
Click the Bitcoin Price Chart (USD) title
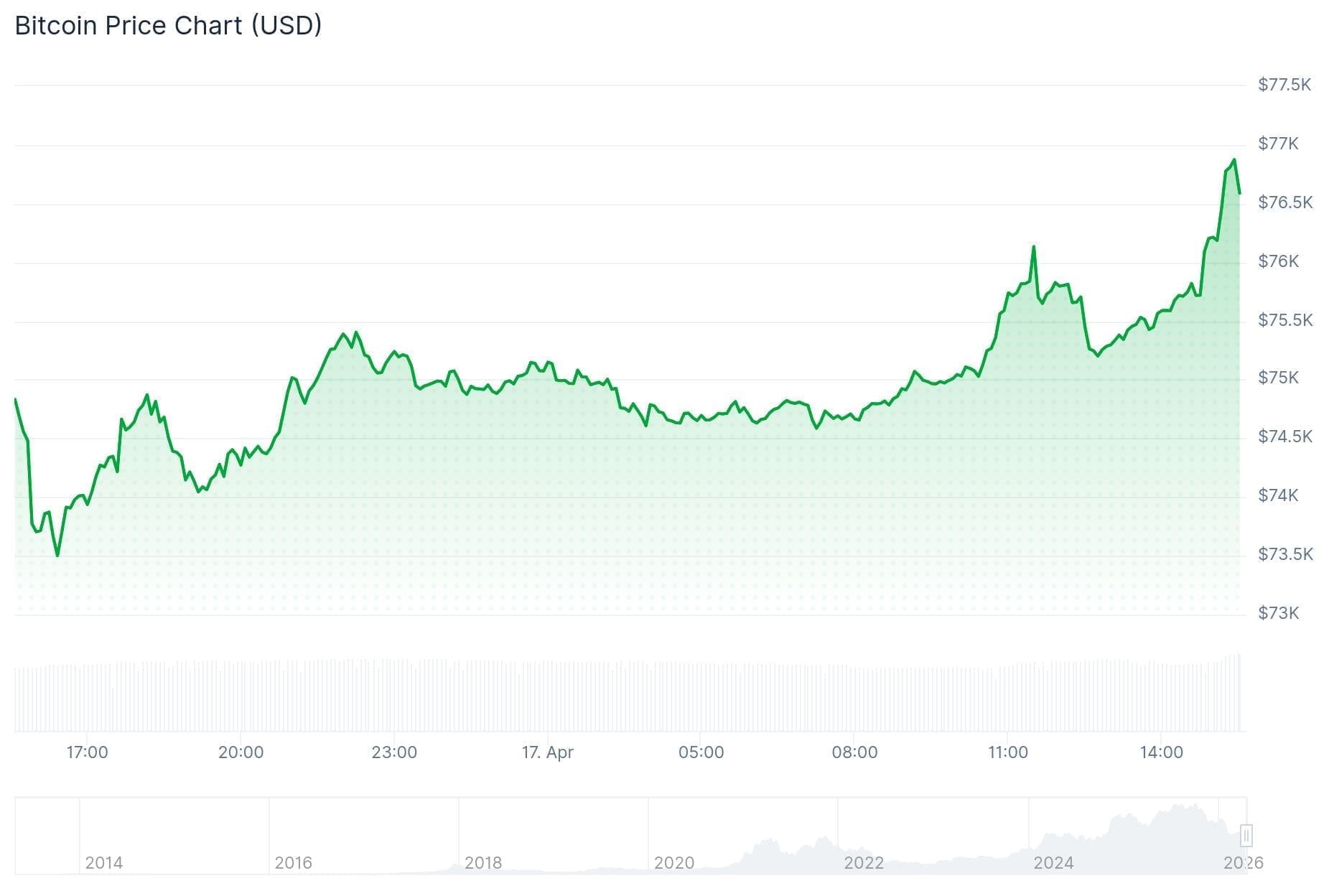168,26
